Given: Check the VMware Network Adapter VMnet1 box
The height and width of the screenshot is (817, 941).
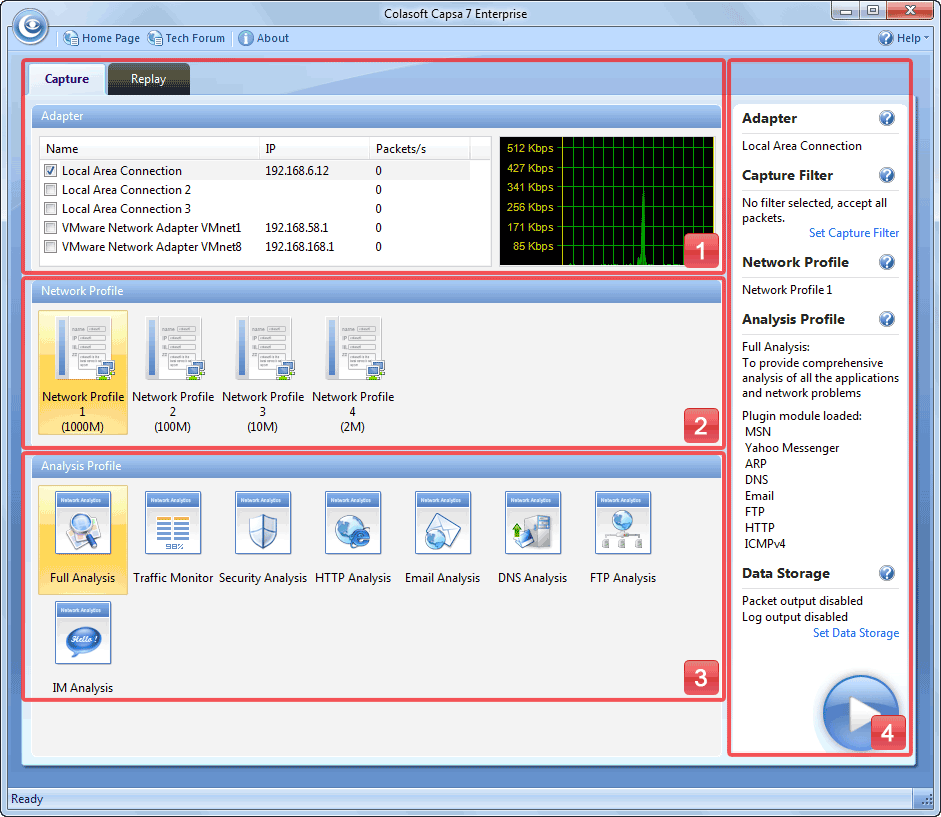Looking at the screenshot, I should pos(51,228).
